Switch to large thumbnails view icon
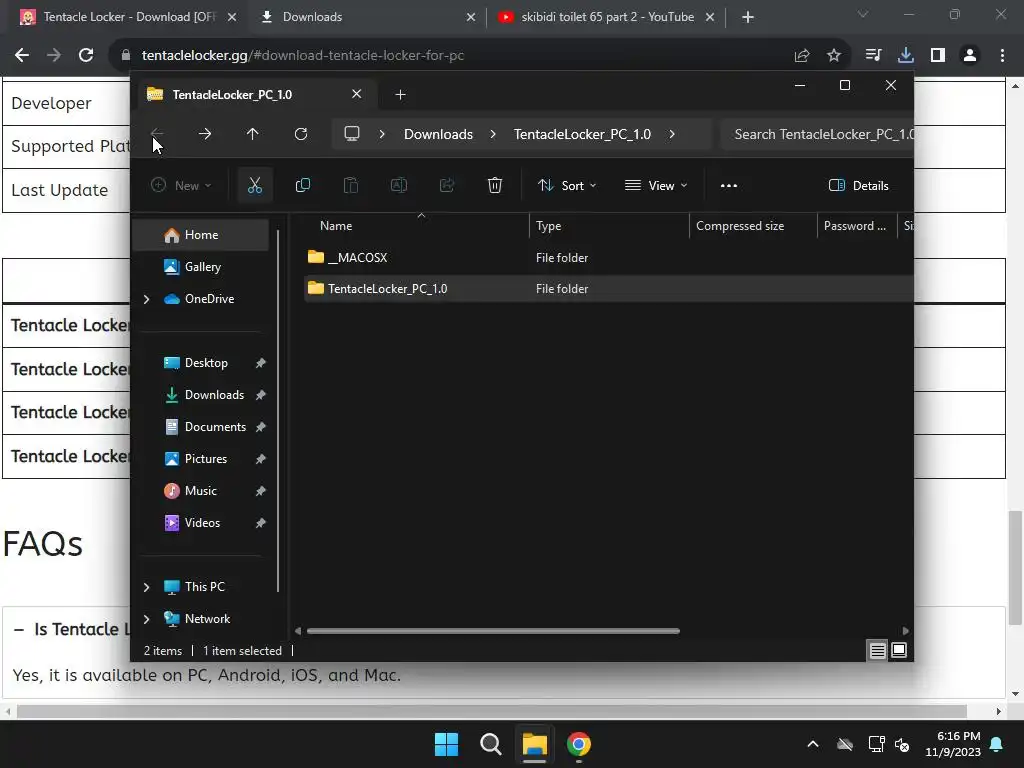The width and height of the screenshot is (1024, 768). 899,650
